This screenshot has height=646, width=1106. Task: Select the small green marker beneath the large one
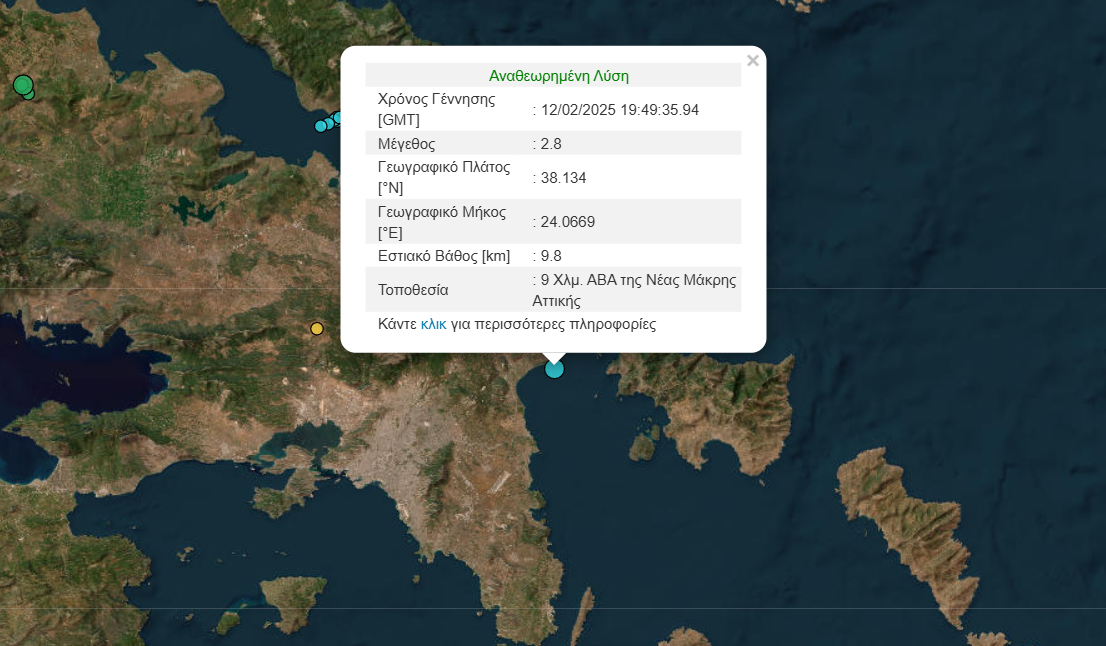[29, 95]
